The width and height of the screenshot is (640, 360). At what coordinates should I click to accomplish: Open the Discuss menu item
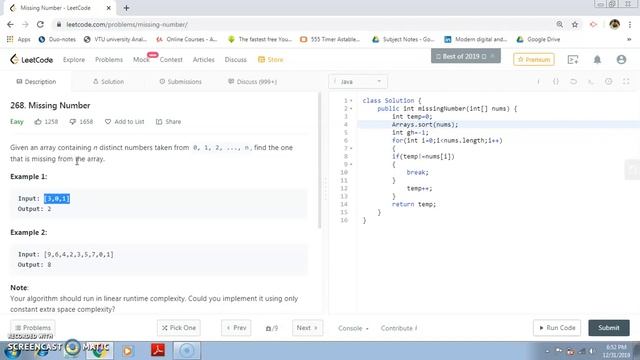tap(236, 60)
